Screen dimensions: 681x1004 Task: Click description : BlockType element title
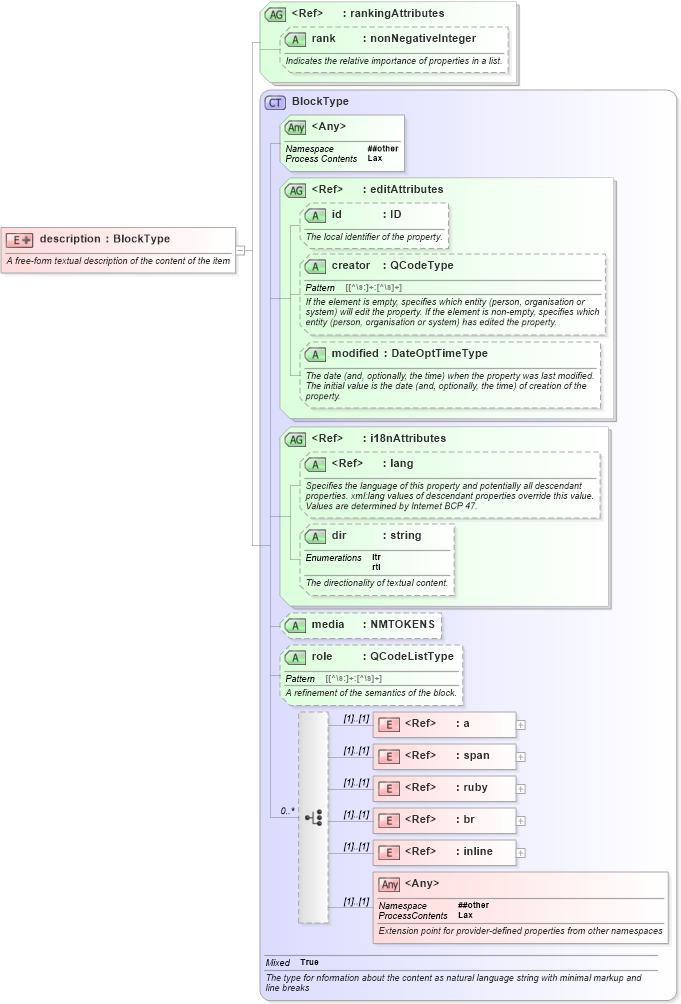tap(105, 239)
